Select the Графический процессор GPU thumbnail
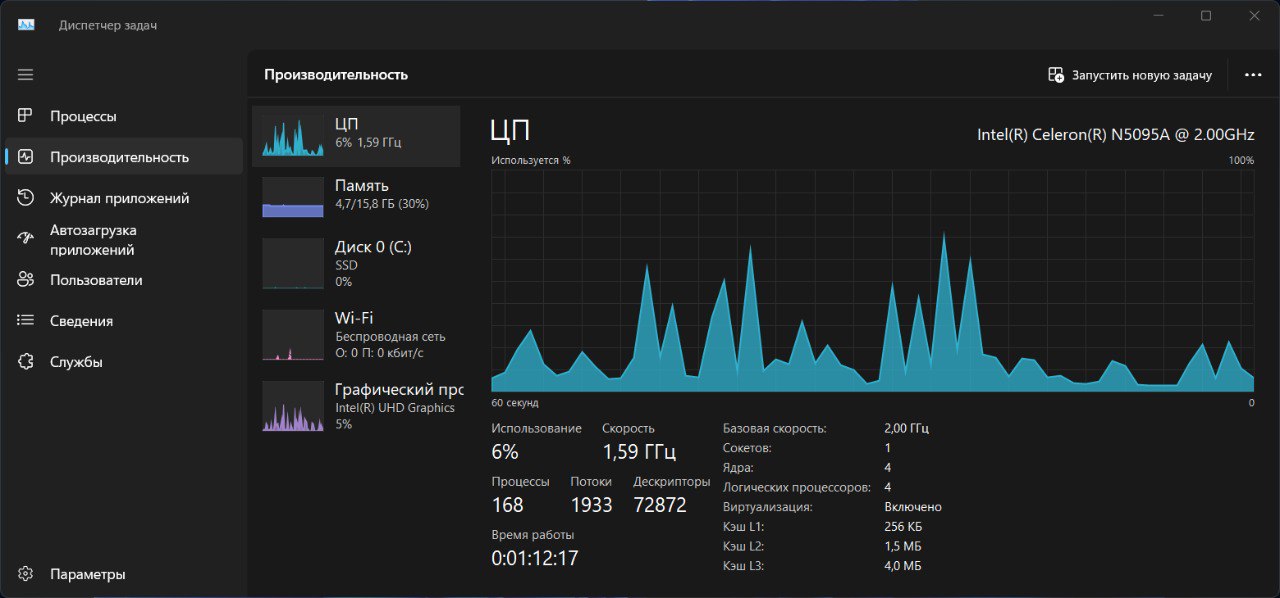The width and height of the screenshot is (1280, 598). 293,406
